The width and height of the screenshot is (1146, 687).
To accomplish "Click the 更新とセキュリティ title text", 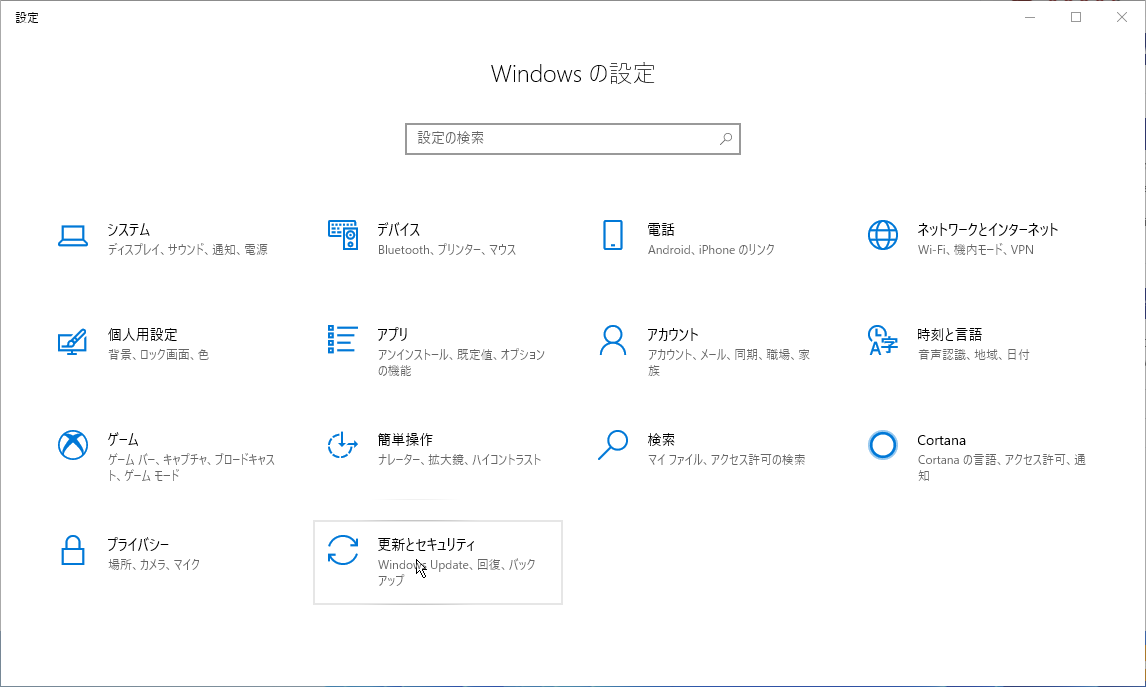I will (x=426, y=544).
